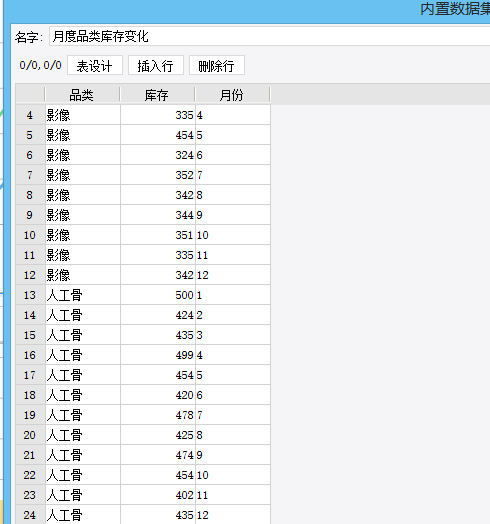
Task: Select row header 17
Action: (30, 375)
